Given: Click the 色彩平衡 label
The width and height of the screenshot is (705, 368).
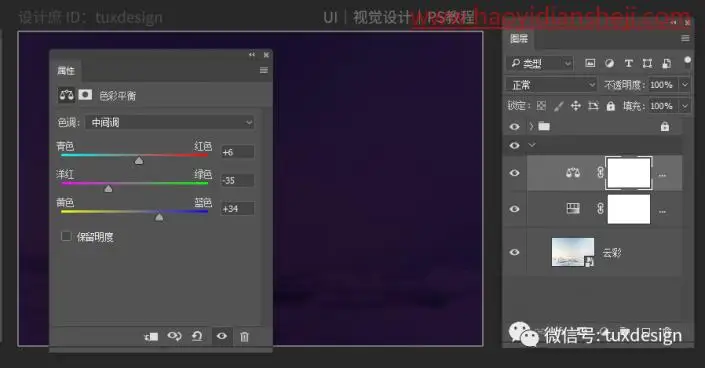Looking at the screenshot, I should (117, 96).
